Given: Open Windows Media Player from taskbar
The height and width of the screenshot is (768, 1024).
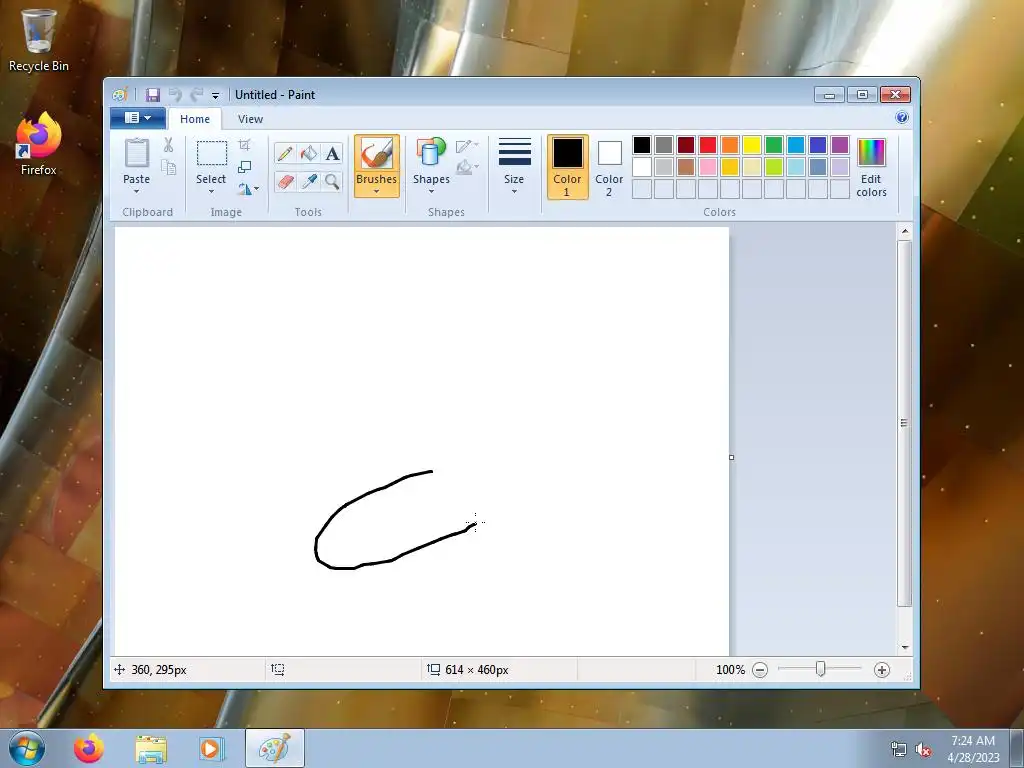Looking at the screenshot, I should pyautogui.click(x=211, y=748).
